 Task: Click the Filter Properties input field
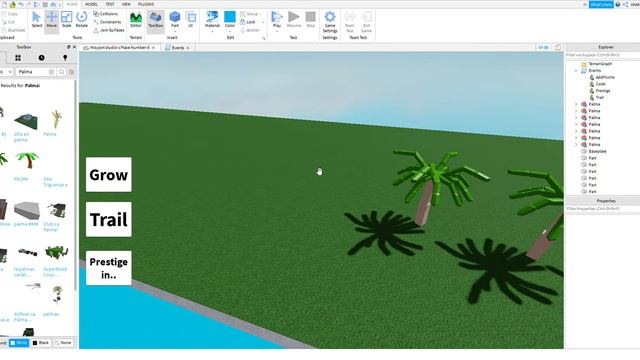coord(602,209)
